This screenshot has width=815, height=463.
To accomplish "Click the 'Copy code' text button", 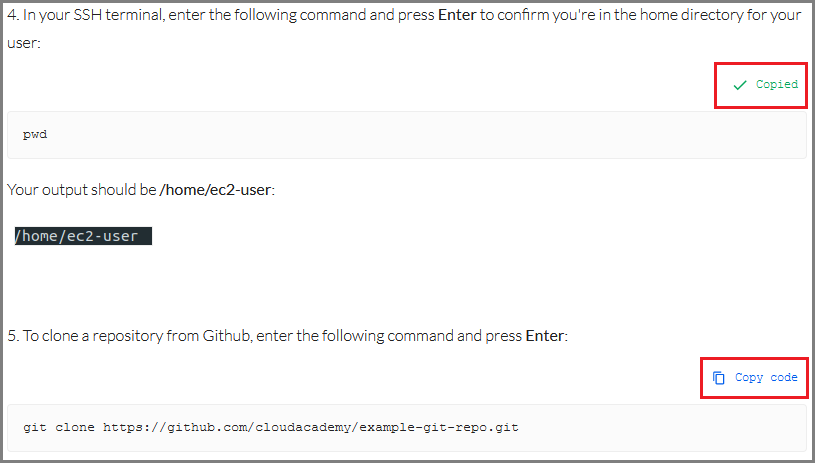I will [766, 378].
